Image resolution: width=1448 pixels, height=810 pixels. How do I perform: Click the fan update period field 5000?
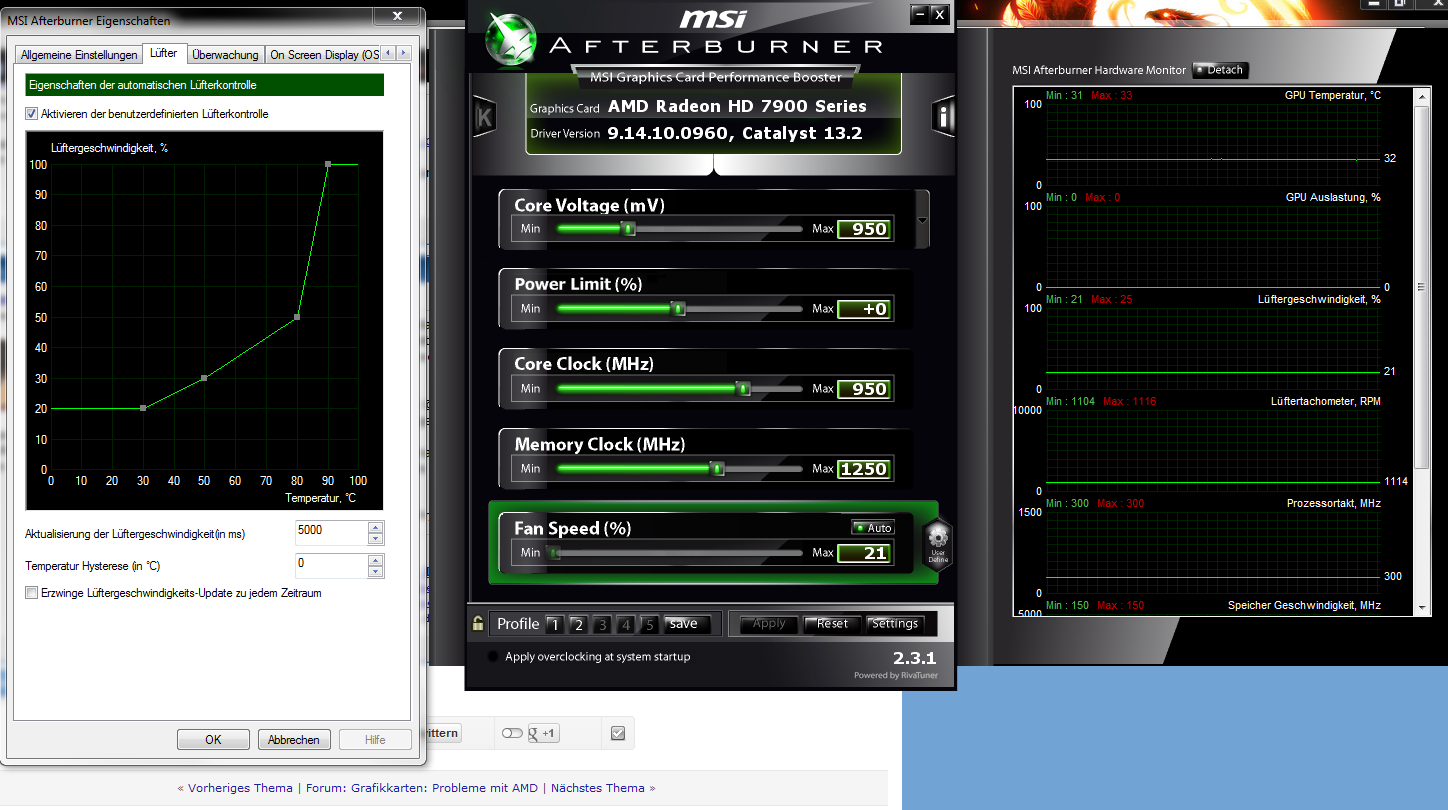pyautogui.click(x=332, y=532)
